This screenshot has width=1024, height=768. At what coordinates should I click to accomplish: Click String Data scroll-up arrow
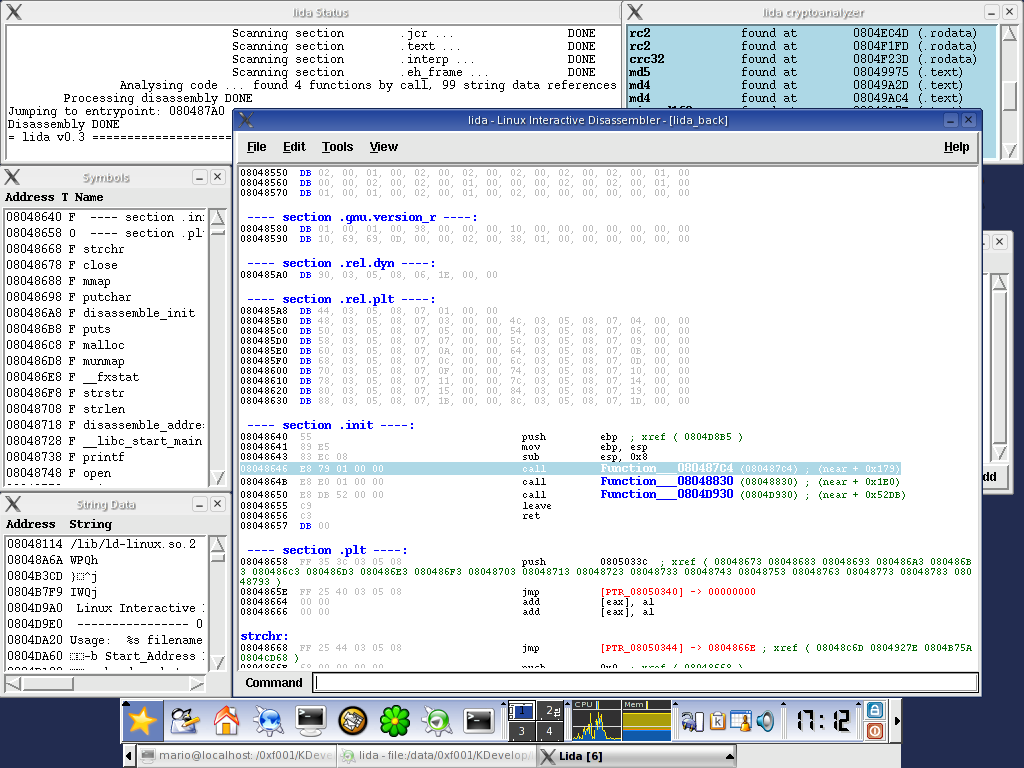point(218,544)
